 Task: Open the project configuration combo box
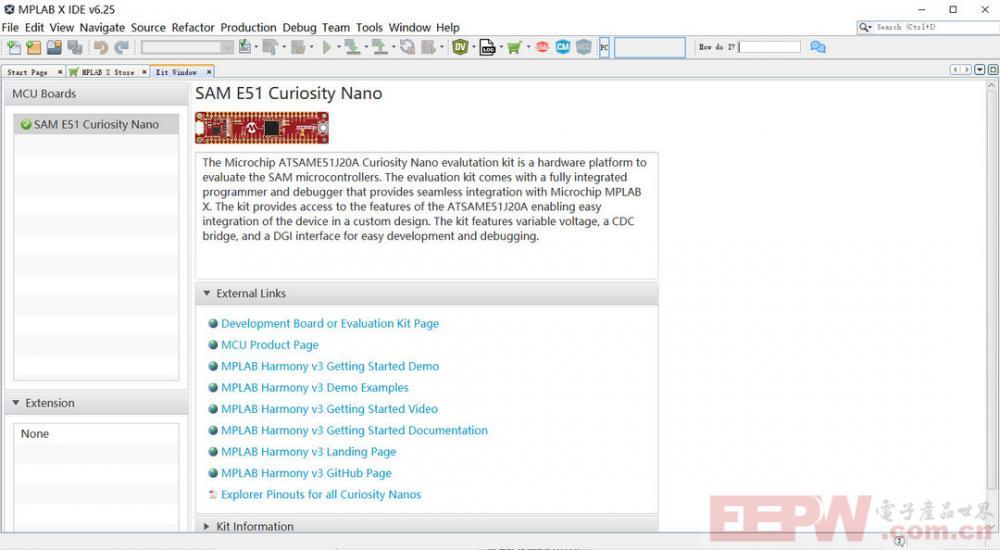click(188, 47)
